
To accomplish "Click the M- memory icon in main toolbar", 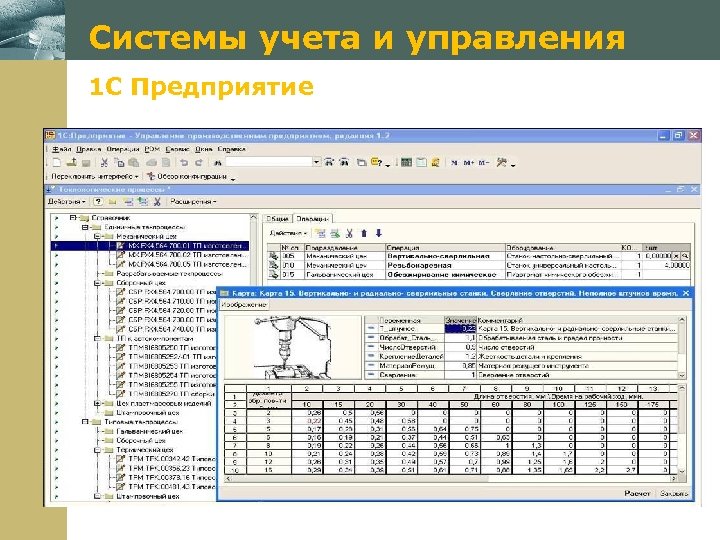I will click(484, 163).
